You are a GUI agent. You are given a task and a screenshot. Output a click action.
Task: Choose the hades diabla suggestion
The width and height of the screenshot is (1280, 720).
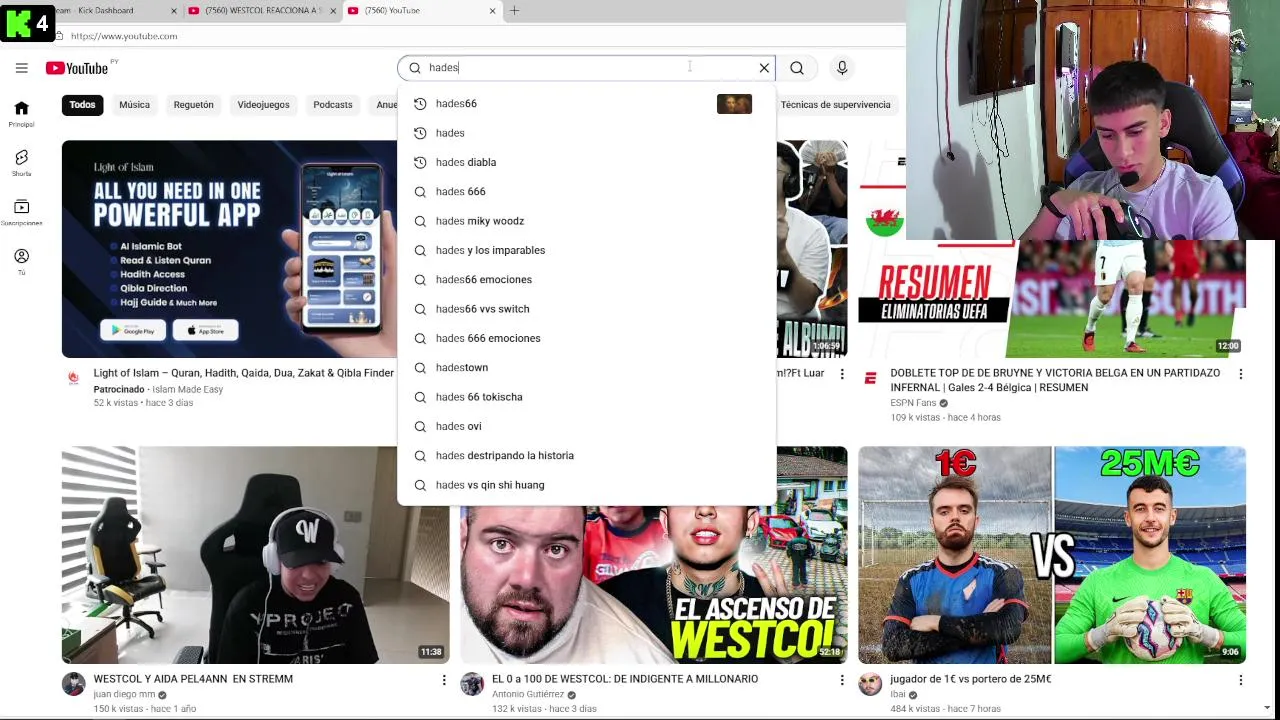pos(586,162)
